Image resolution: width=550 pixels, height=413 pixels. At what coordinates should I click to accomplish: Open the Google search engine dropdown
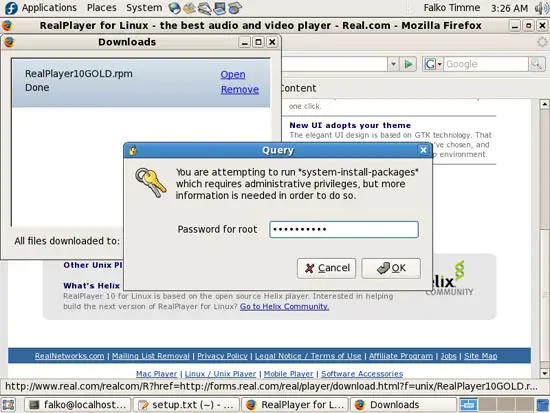pos(433,64)
